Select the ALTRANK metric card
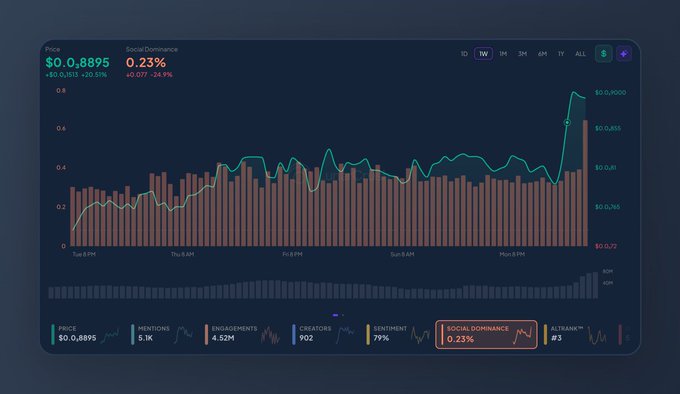680x394 pixels. [x=575, y=334]
